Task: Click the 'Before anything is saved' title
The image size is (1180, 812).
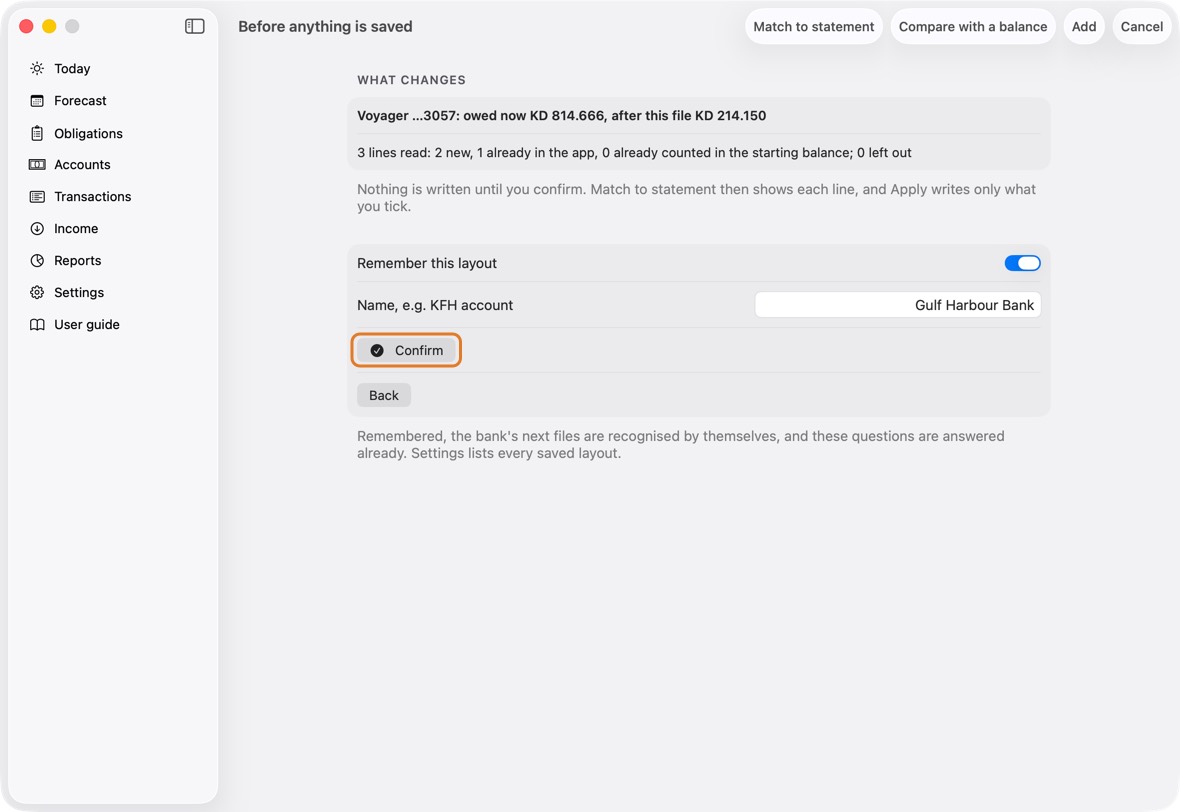Action: pos(325,26)
